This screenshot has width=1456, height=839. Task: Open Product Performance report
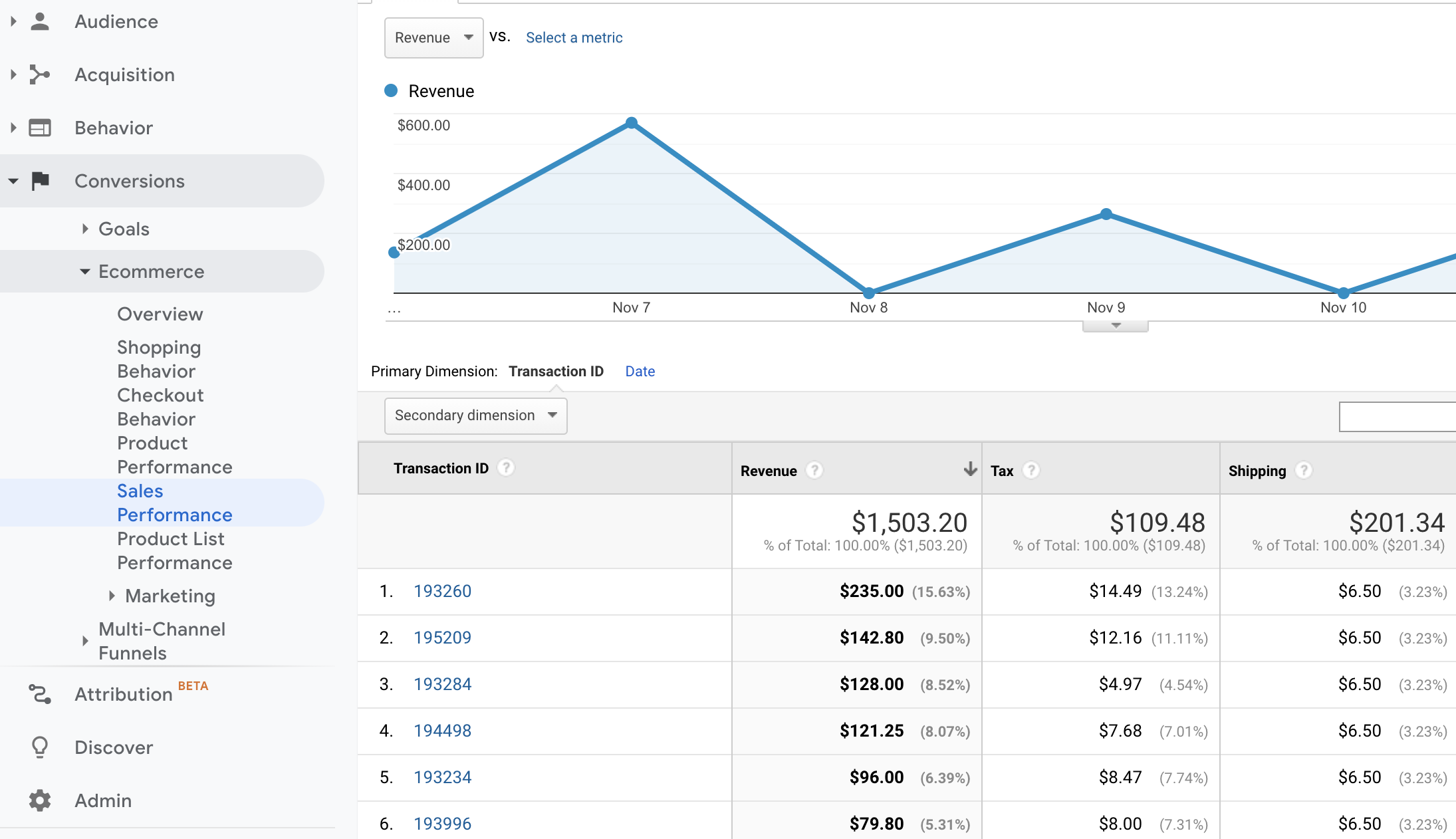click(x=175, y=455)
